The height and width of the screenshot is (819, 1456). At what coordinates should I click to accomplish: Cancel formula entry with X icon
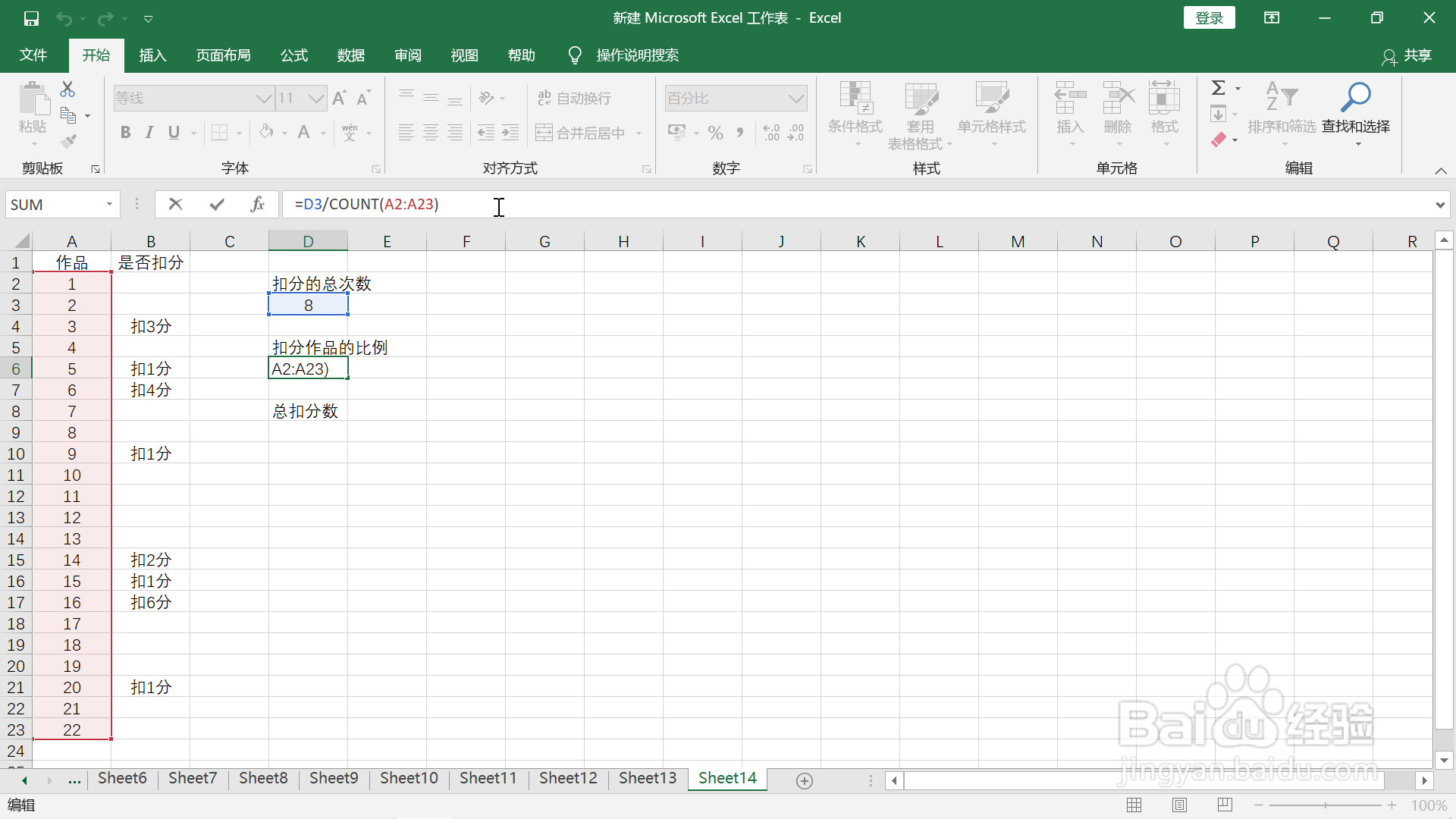[x=175, y=204]
